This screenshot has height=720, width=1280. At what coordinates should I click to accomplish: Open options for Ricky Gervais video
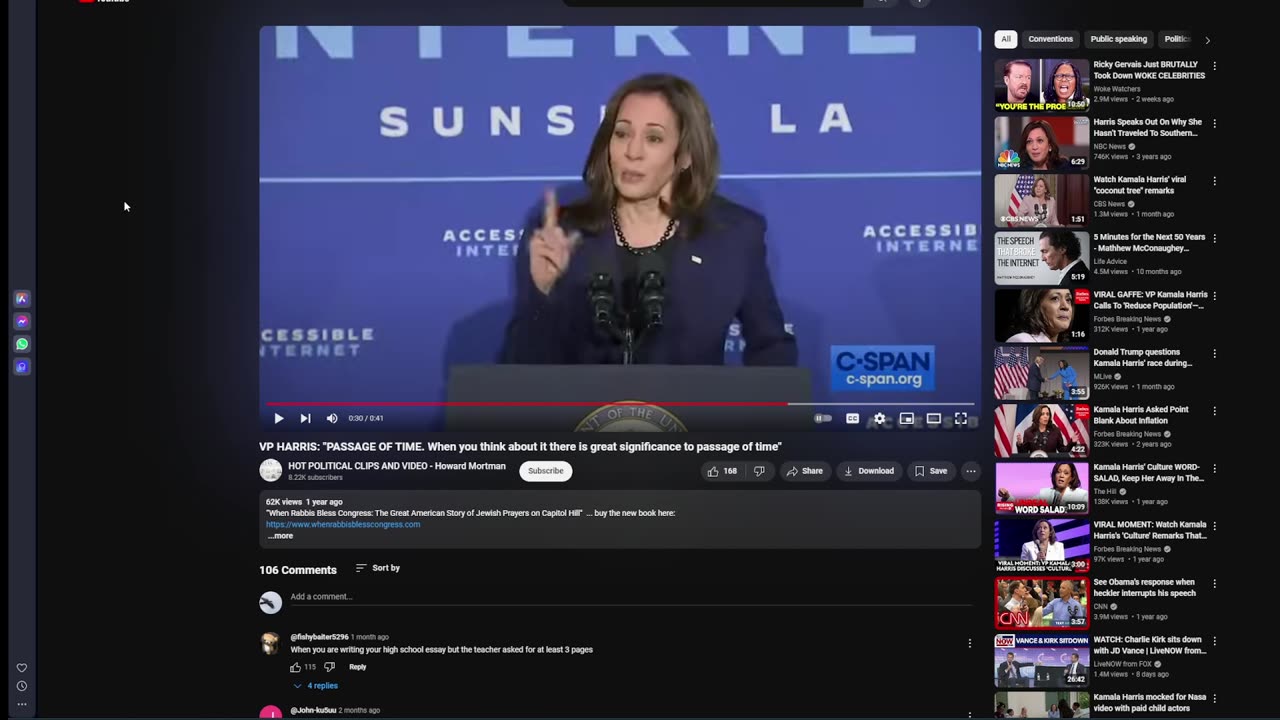(x=1215, y=66)
